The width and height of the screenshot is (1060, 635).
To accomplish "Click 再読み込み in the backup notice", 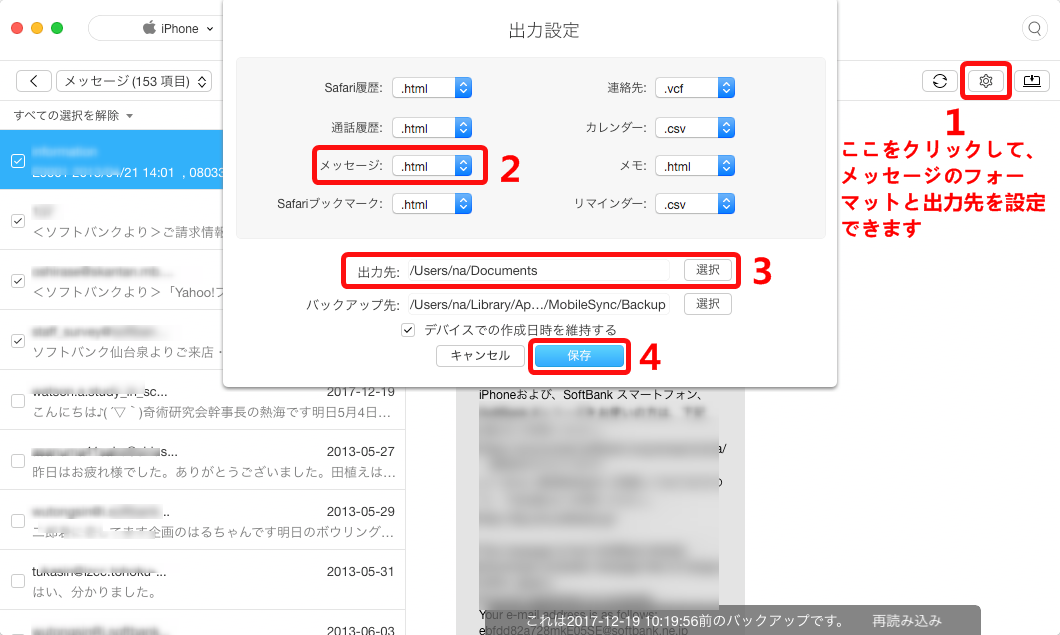I will [x=907, y=621].
